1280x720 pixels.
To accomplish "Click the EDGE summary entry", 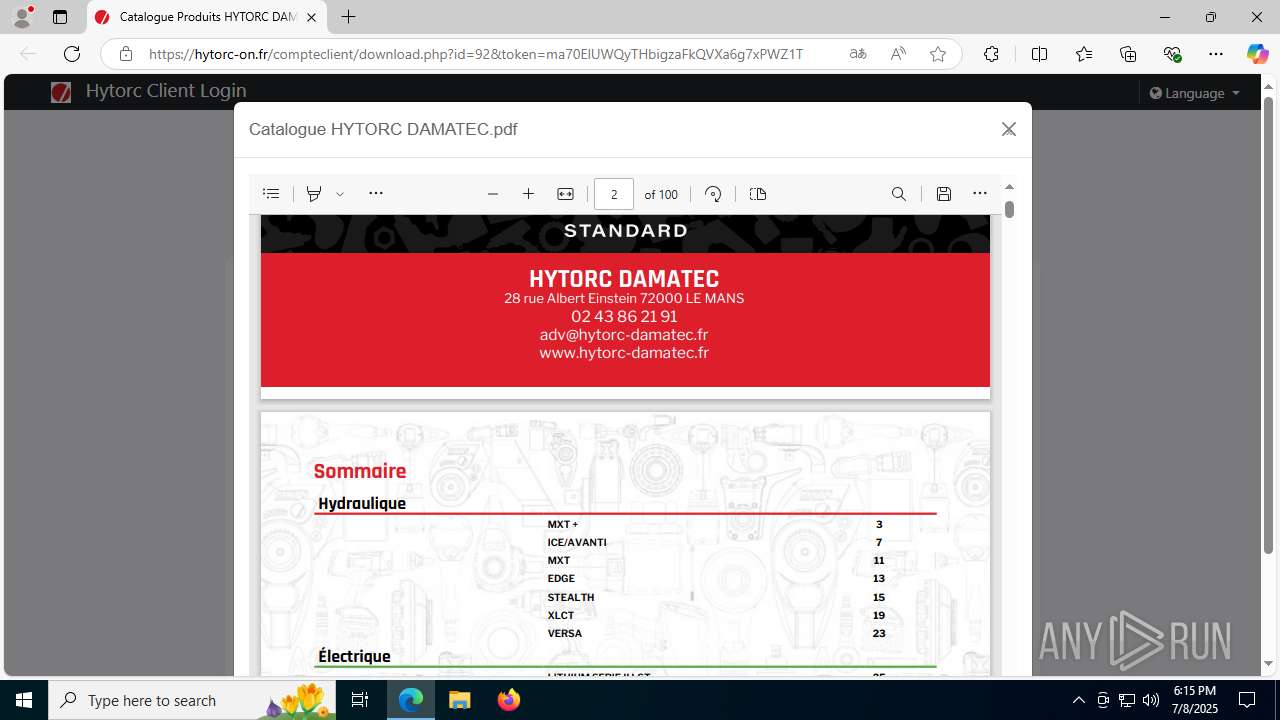I will [561, 578].
